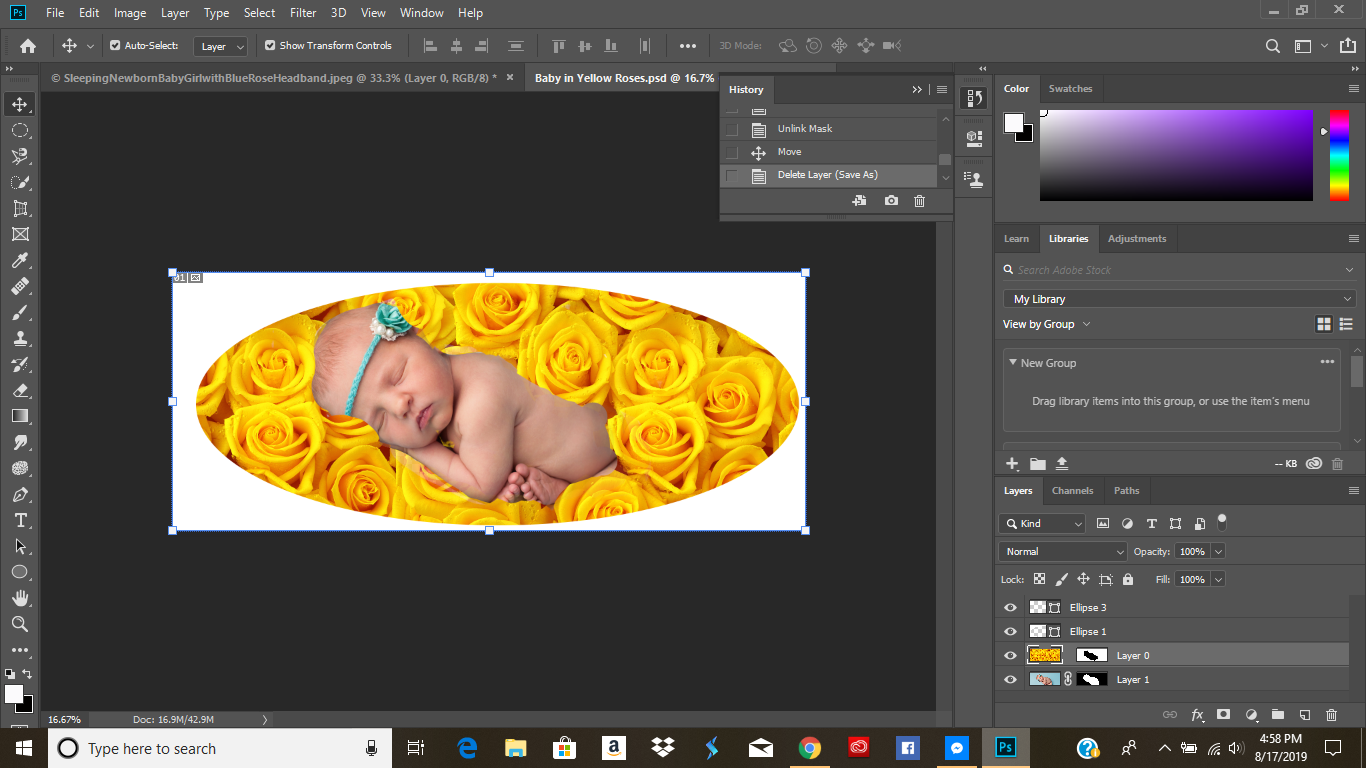The image size is (1366, 768).
Task: Click the delete layer trash icon
Action: pos(1331,715)
